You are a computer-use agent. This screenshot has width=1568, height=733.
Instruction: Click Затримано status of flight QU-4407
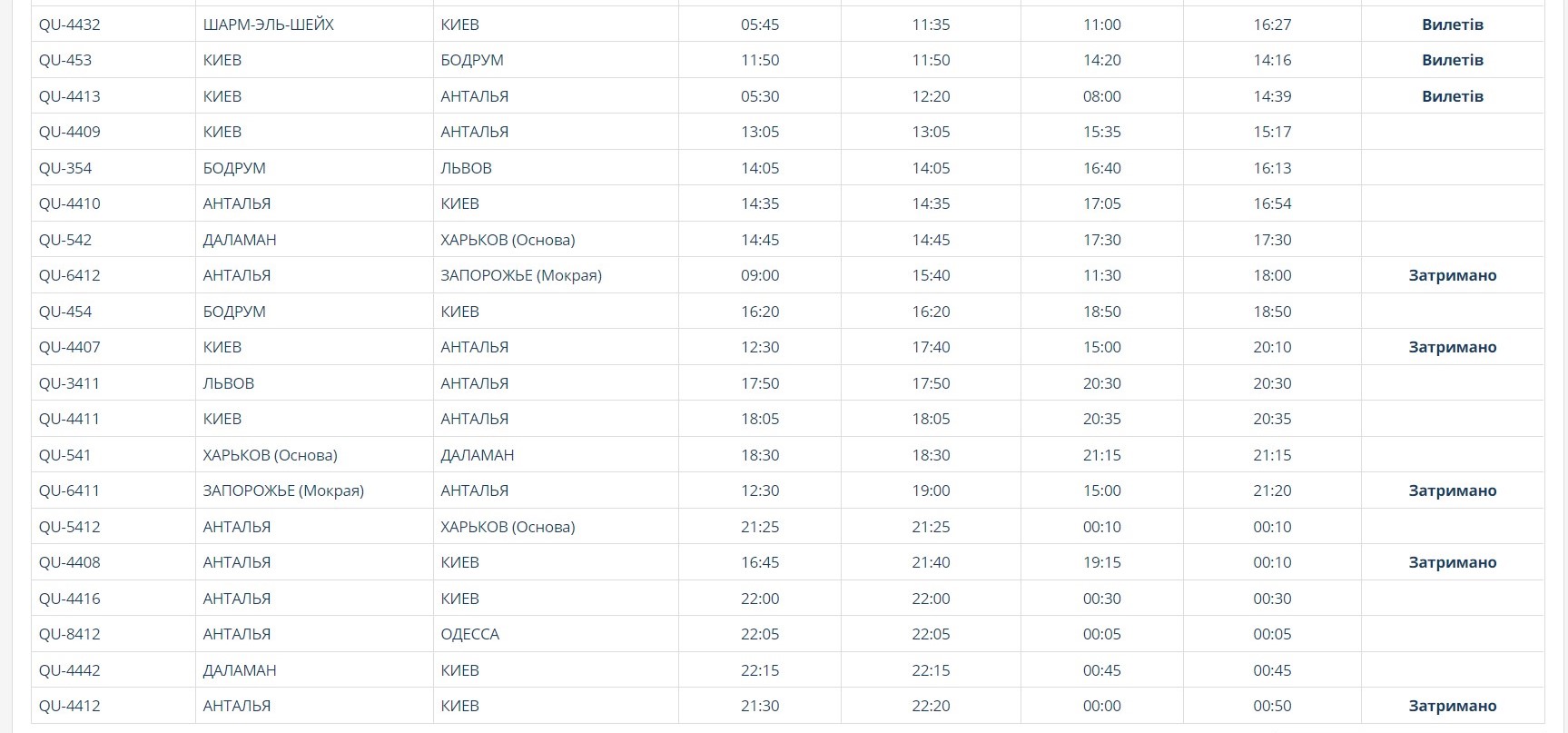pyautogui.click(x=1453, y=347)
